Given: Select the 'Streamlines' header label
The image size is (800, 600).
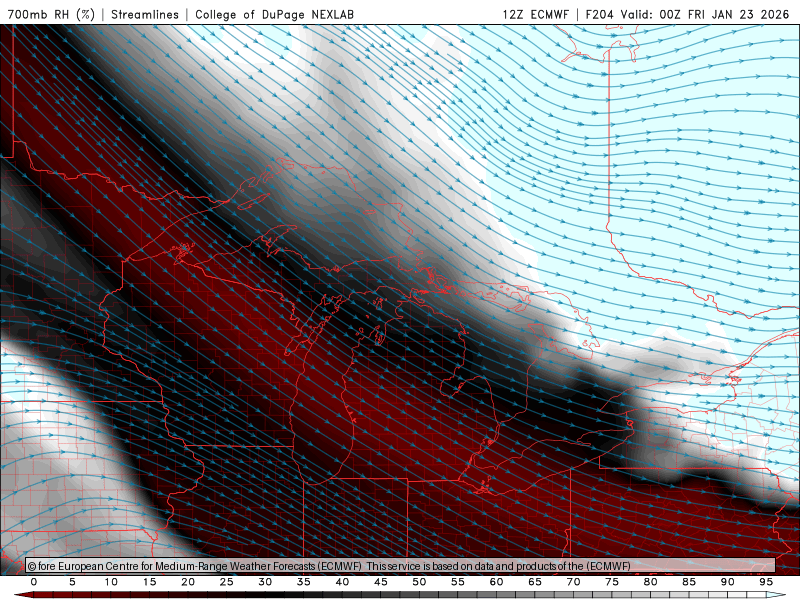Looking at the screenshot, I should tap(145, 14).
